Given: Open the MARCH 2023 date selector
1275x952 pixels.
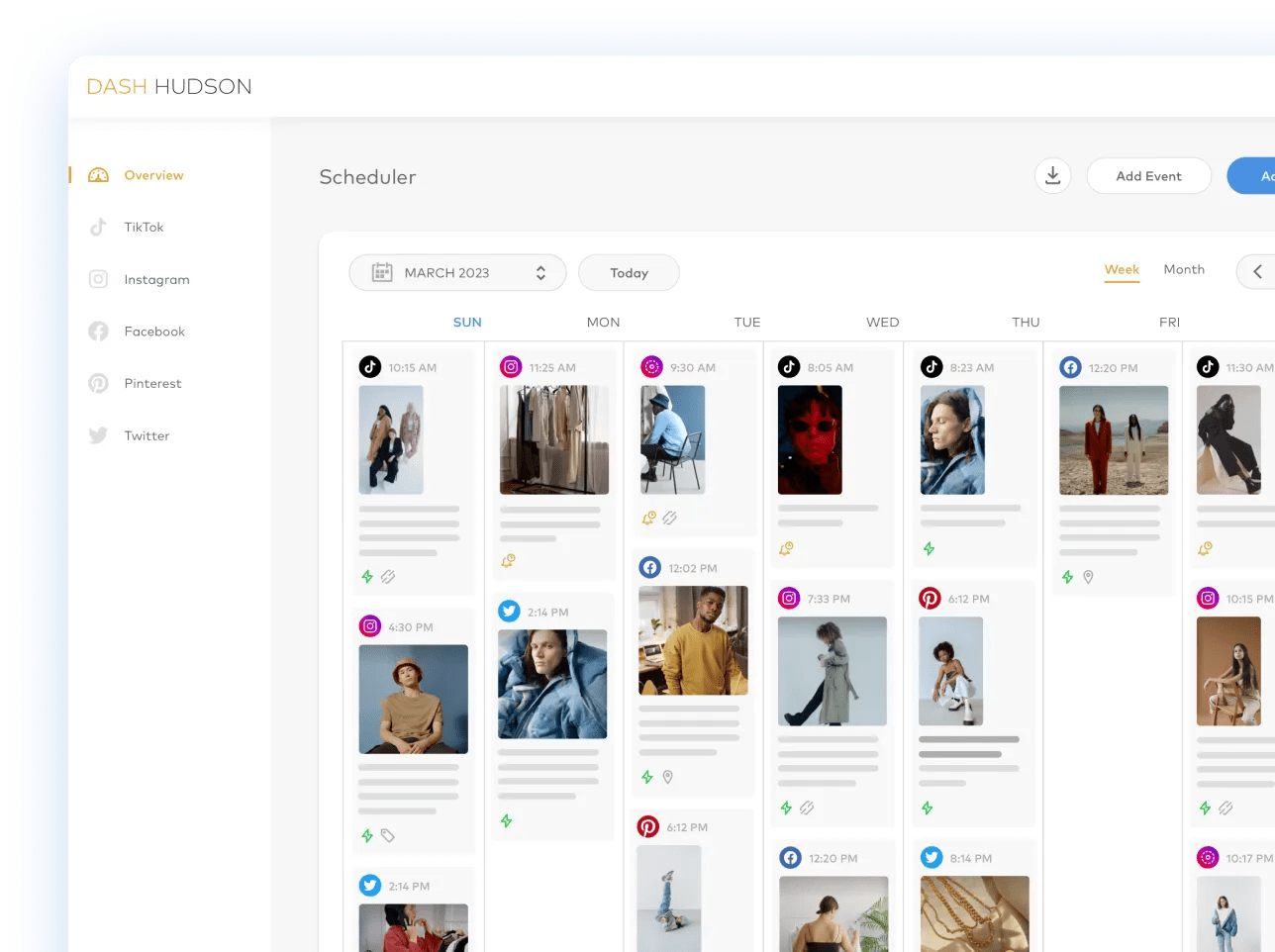Looking at the screenshot, I should 457,272.
